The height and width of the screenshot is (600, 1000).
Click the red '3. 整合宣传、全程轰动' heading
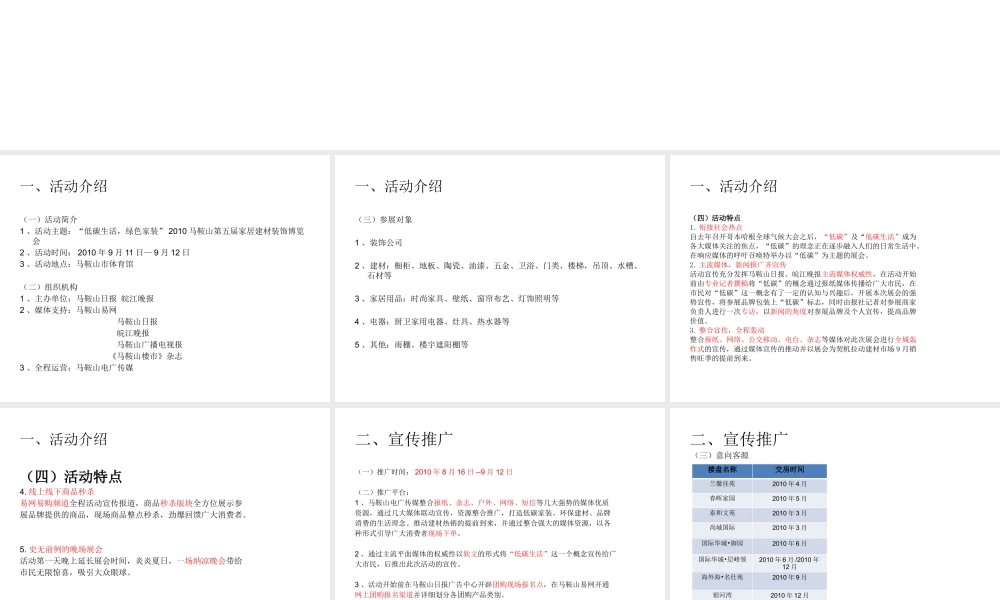(726, 330)
